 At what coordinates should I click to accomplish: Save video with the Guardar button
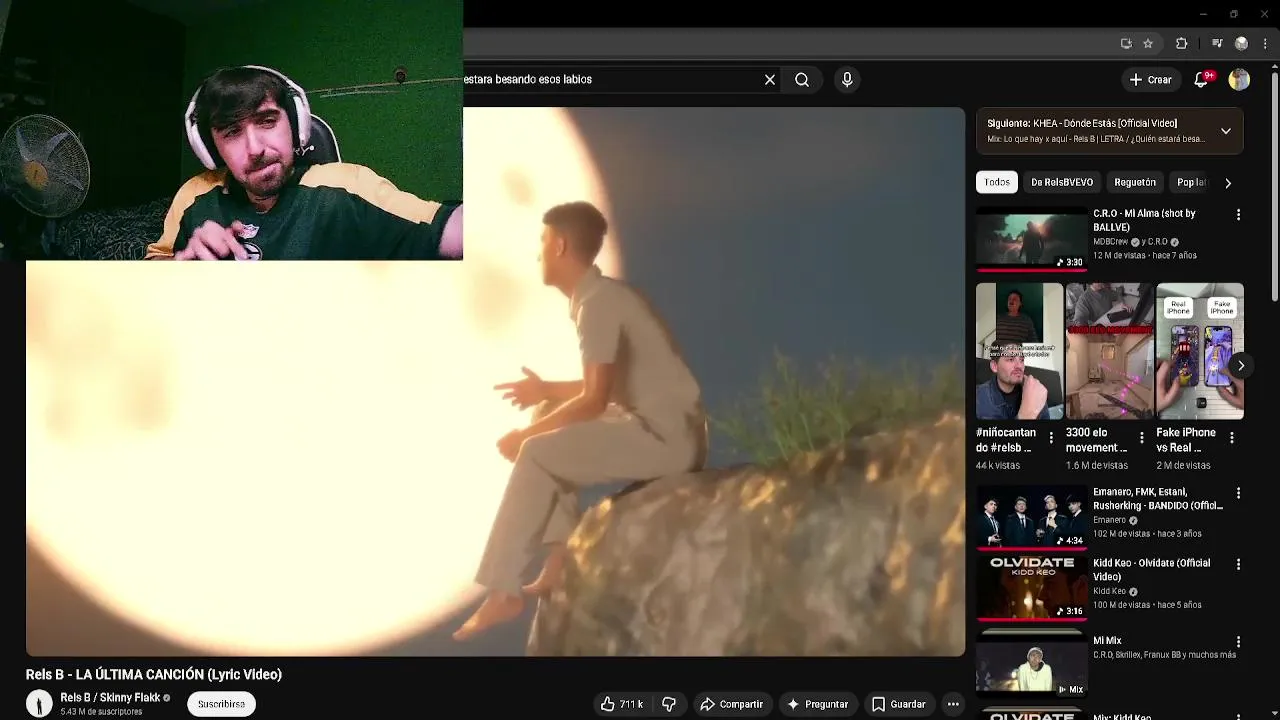[898, 704]
